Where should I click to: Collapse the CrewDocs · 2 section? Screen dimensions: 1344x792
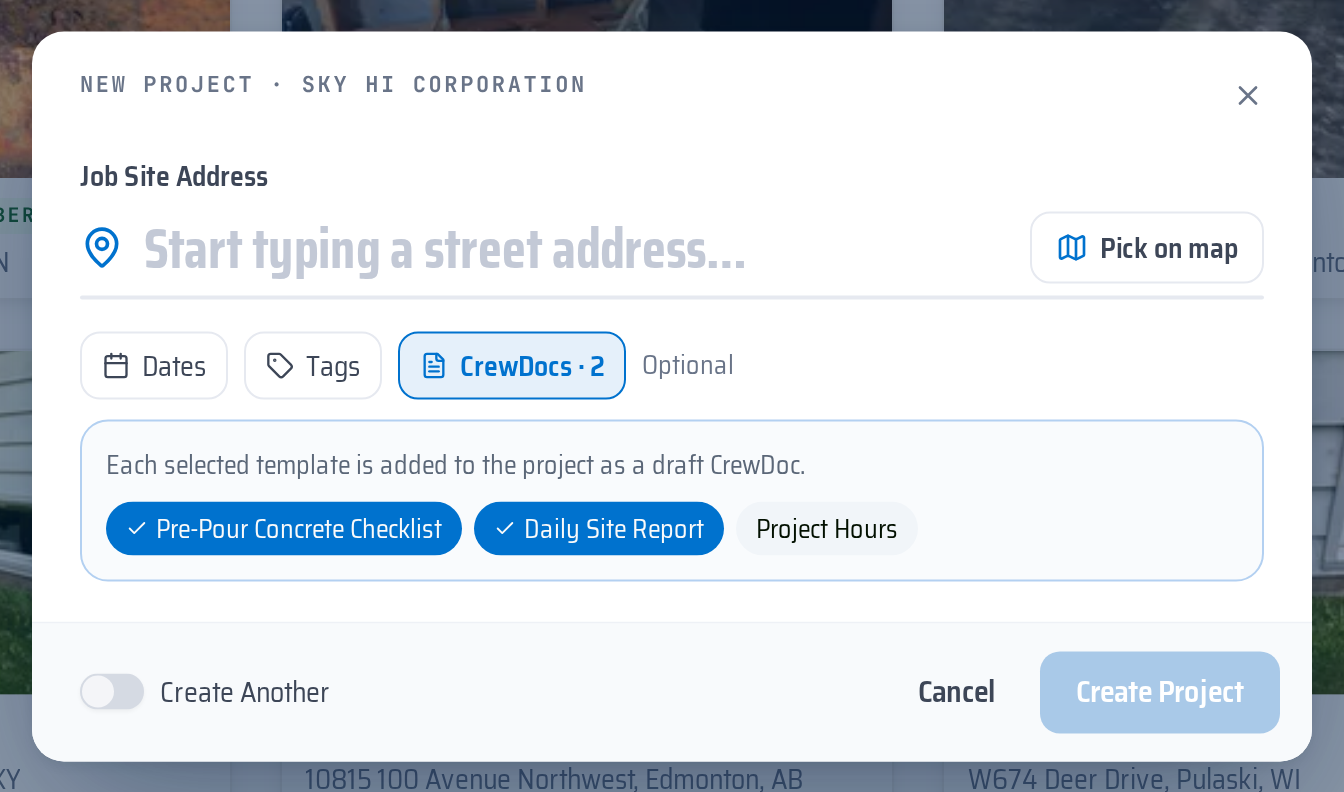[x=512, y=366]
